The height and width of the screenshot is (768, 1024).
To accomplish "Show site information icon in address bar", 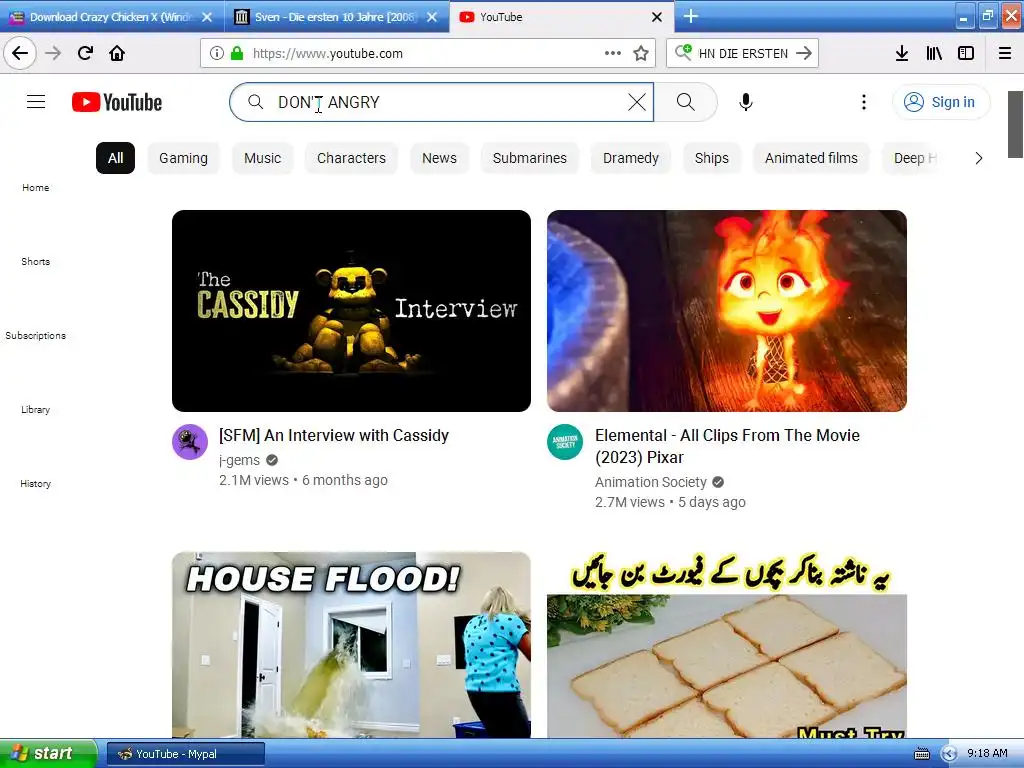I will [x=217, y=53].
